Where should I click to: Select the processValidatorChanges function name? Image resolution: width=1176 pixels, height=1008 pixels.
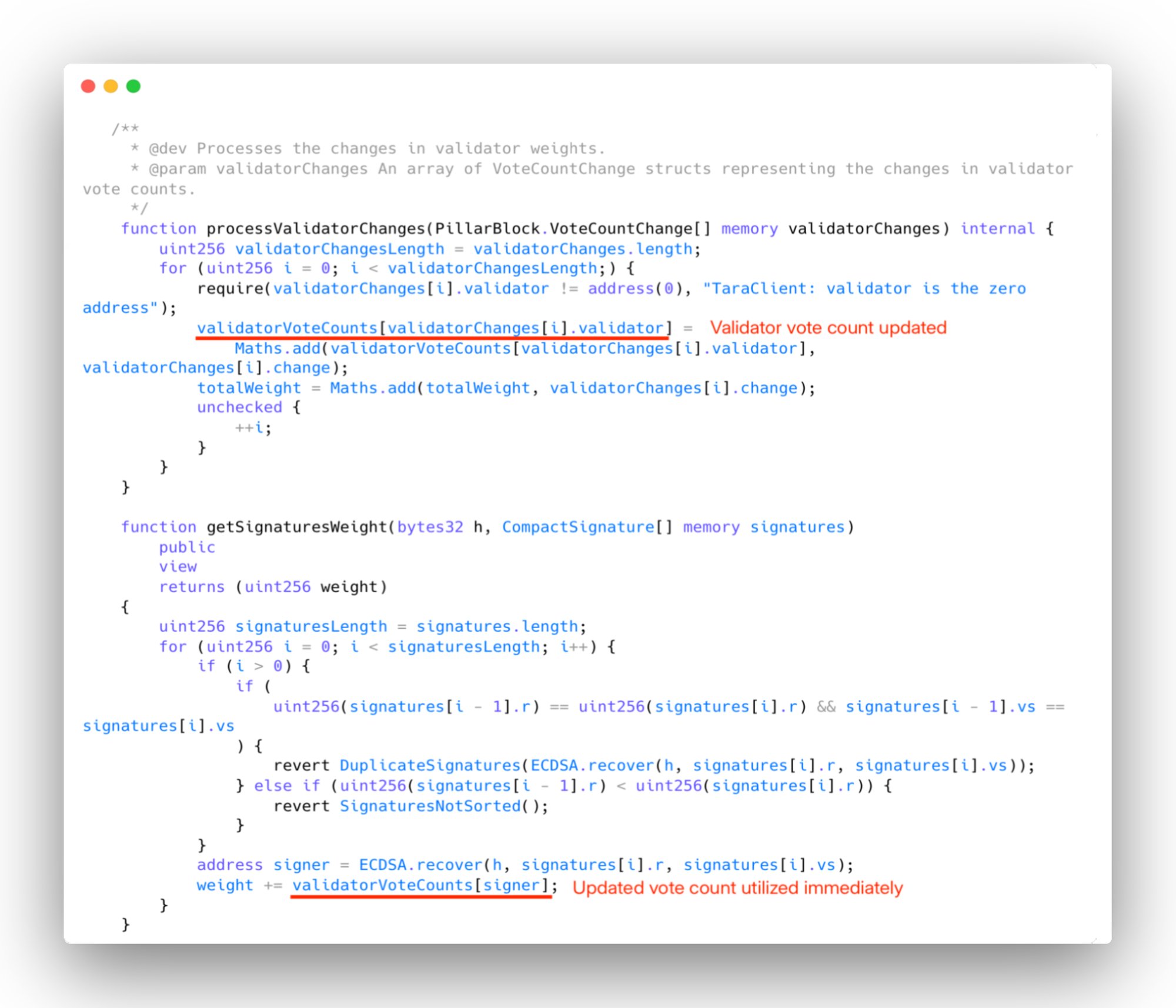coord(319,229)
